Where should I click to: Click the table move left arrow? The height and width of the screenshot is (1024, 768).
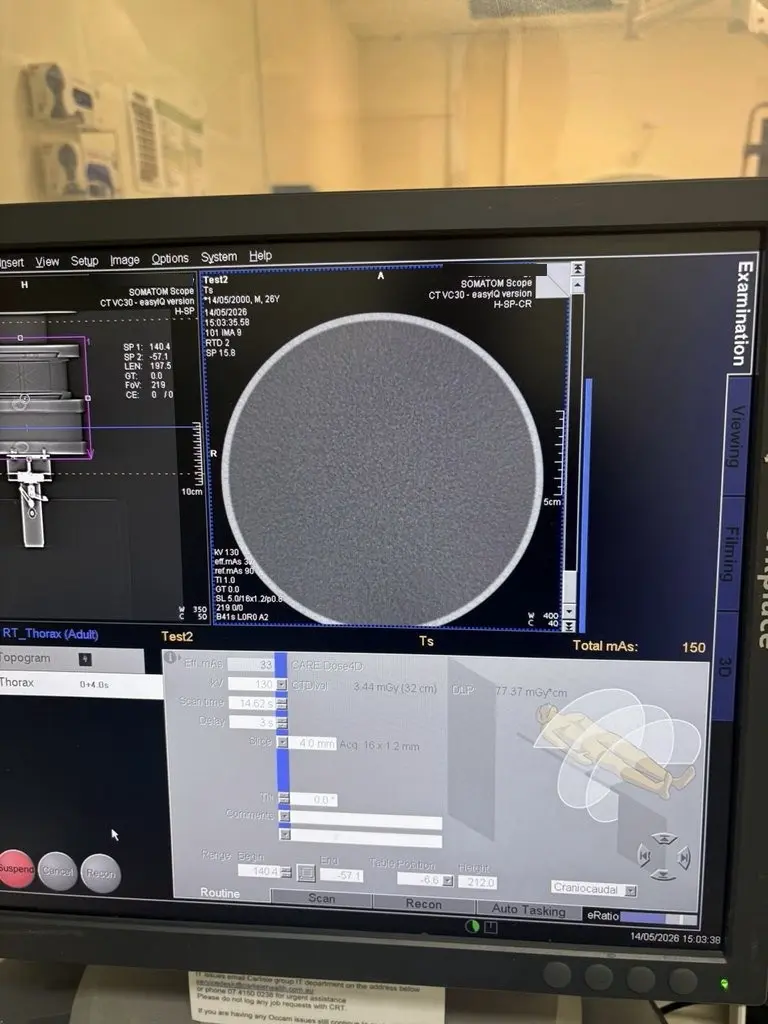643,855
